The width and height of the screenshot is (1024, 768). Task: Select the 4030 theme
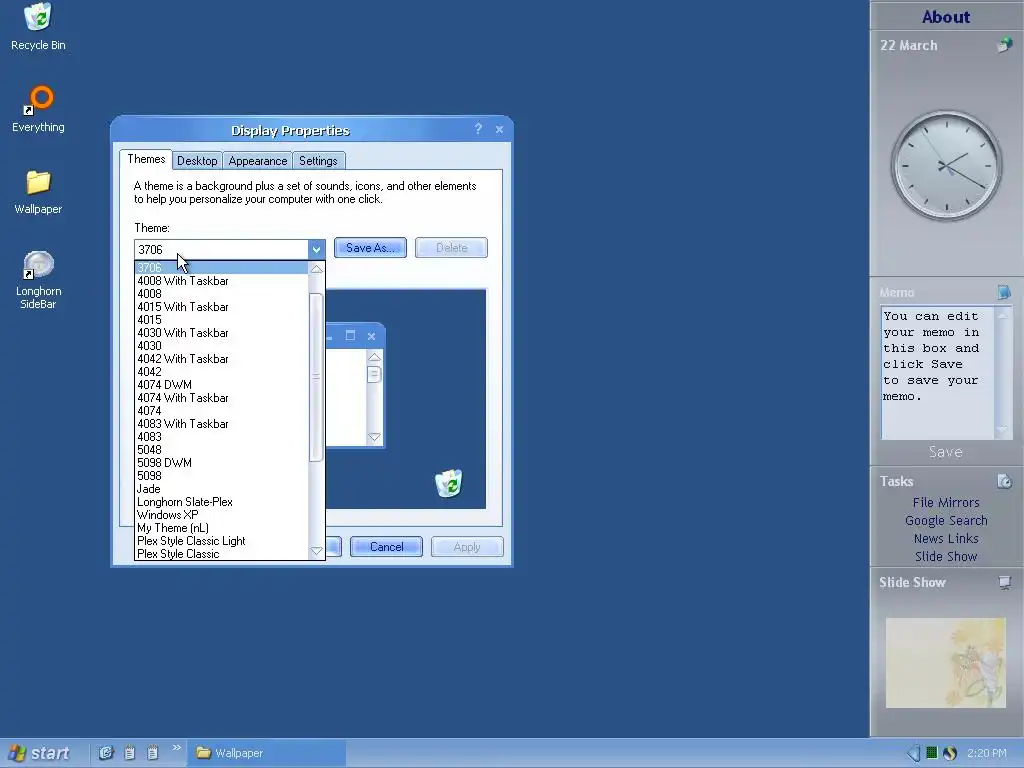221,345
